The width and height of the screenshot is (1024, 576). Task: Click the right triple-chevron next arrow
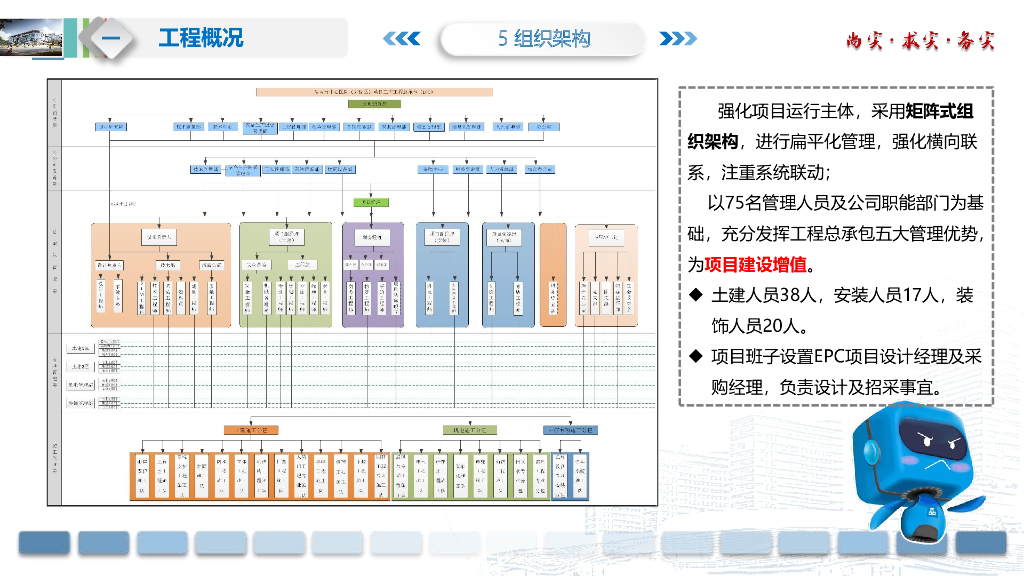click(678, 39)
